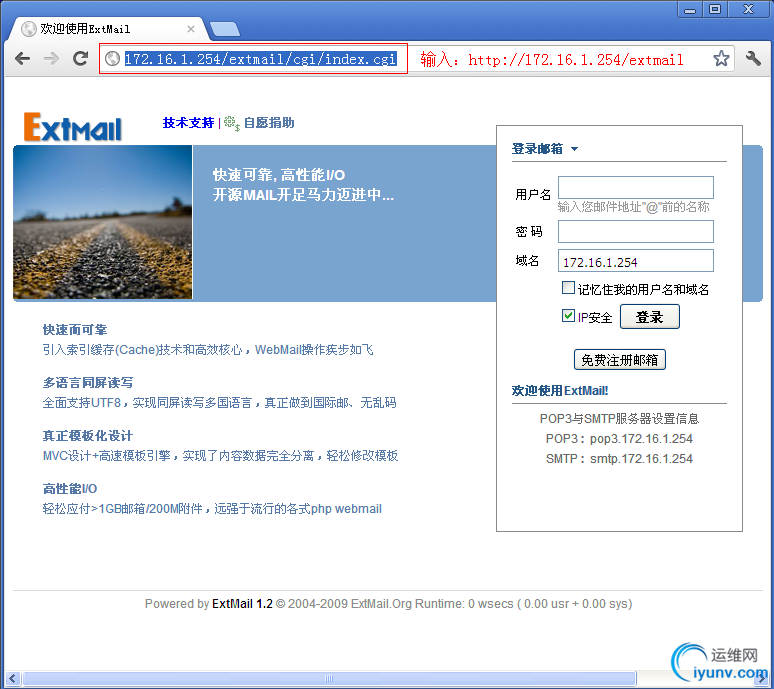774x689 pixels.
Task: Click the text SMTP: smtp.172.16.1.254
Action: coord(619,459)
